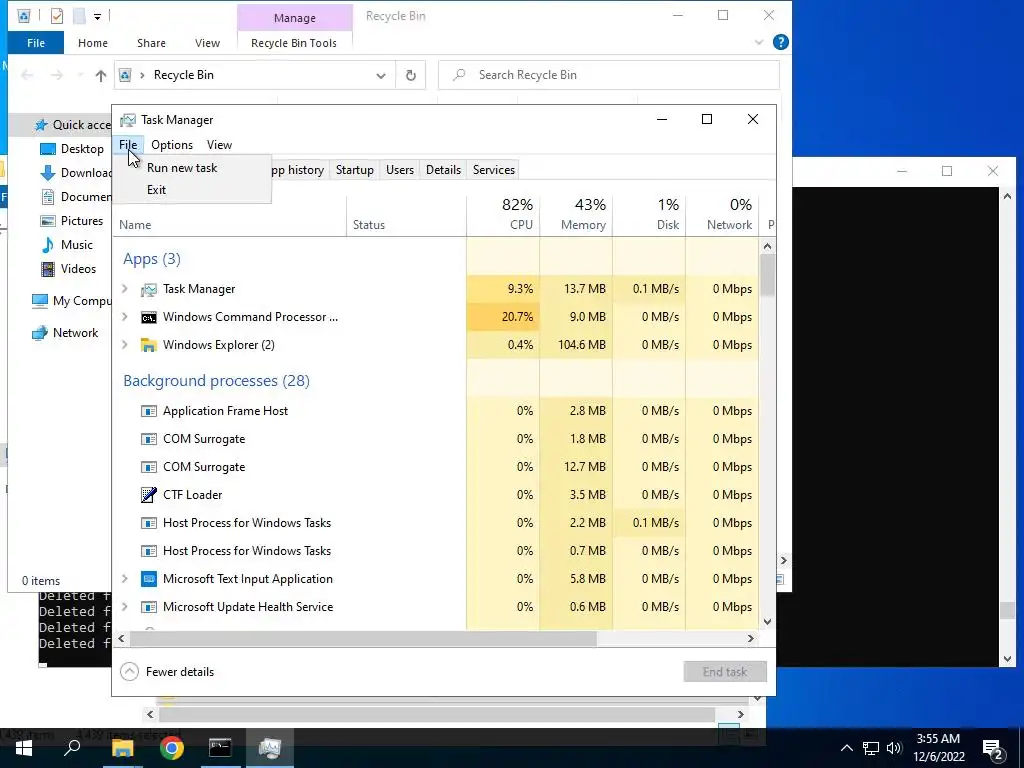The height and width of the screenshot is (768, 1024).
Task: Expand the Task Manager process row
Action: click(125, 289)
